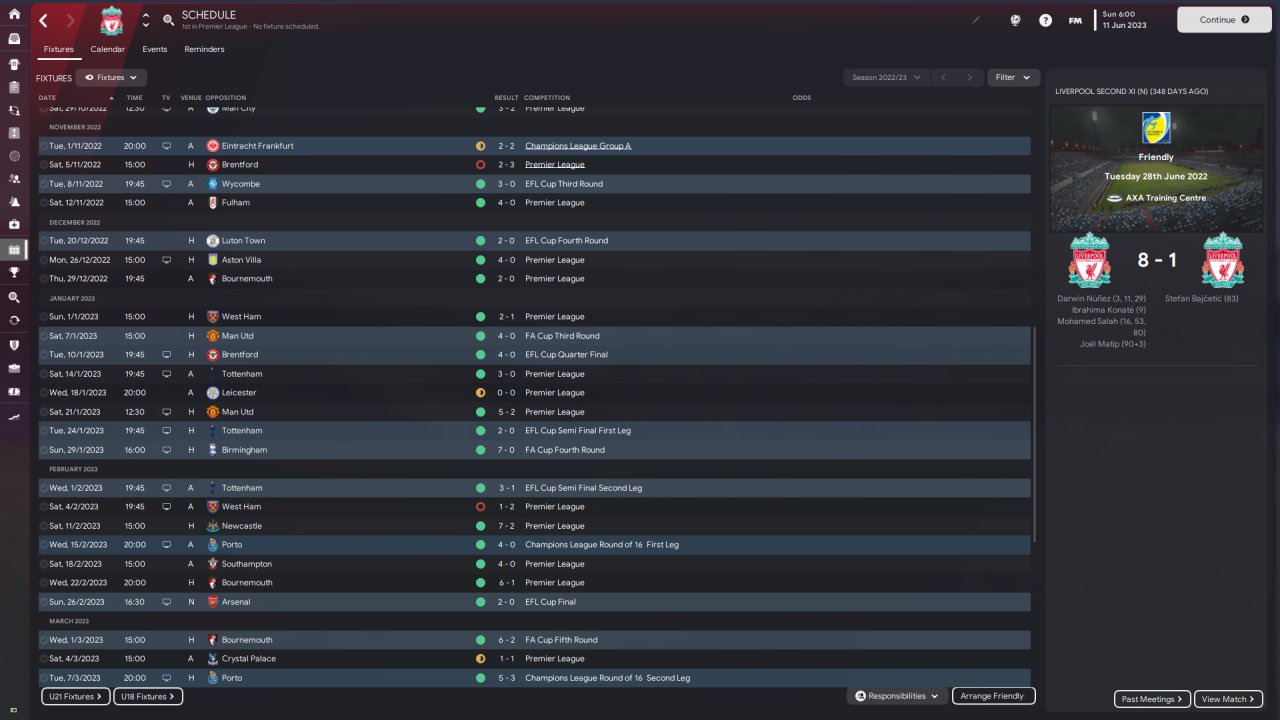The height and width of the screenshot is (720, 1280).
Task: Open the Season 2022/23 dropdown
Action: point(885,77)
